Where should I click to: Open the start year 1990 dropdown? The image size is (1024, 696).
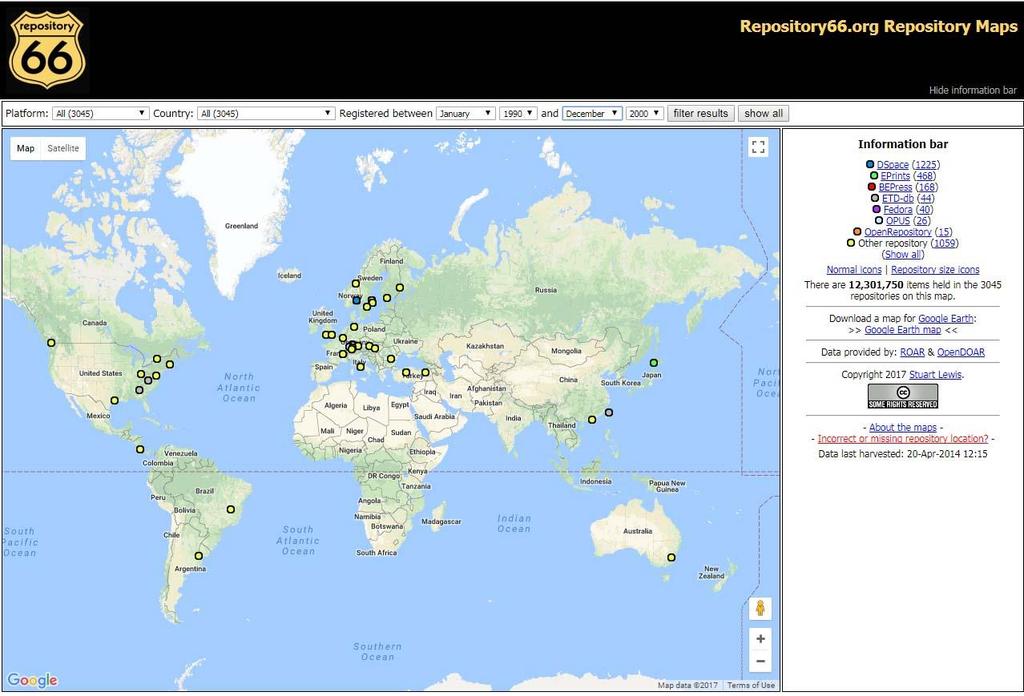(519, 114)
